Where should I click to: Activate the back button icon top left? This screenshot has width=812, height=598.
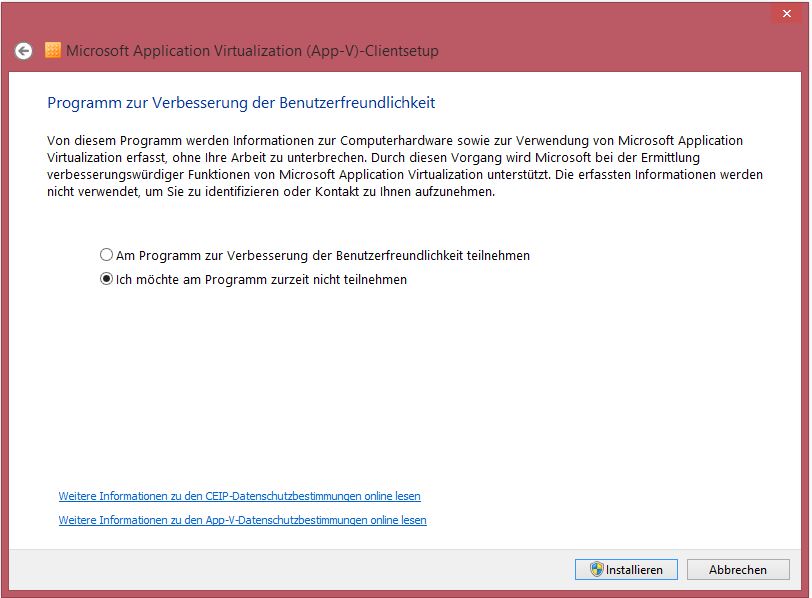point(24,50)
